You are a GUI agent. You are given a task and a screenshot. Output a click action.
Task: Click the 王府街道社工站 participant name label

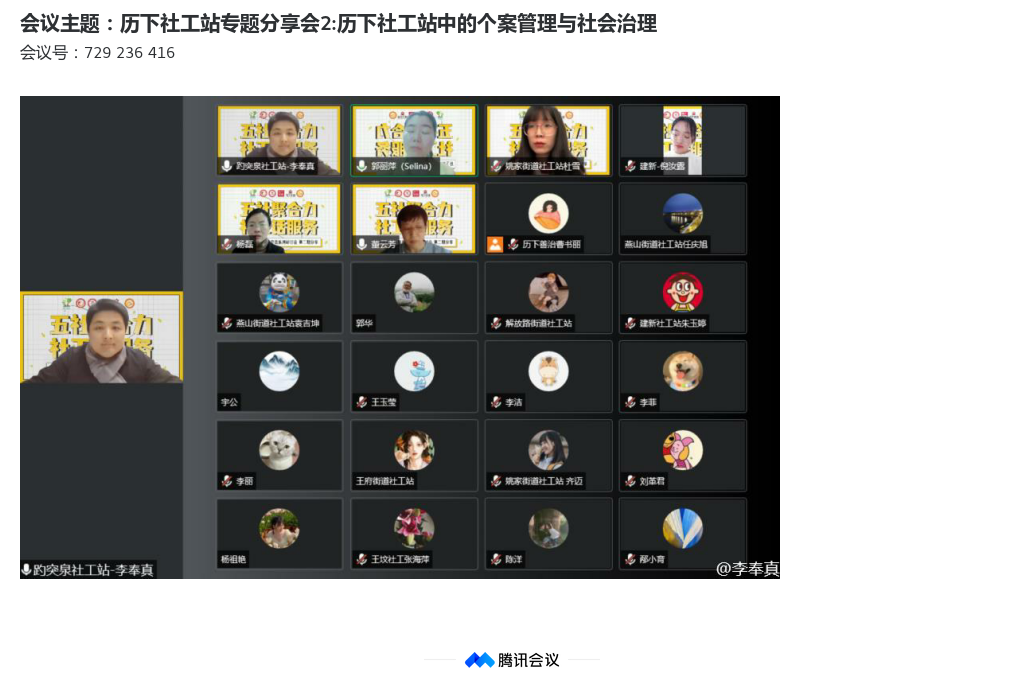click(x=385, y=481)
